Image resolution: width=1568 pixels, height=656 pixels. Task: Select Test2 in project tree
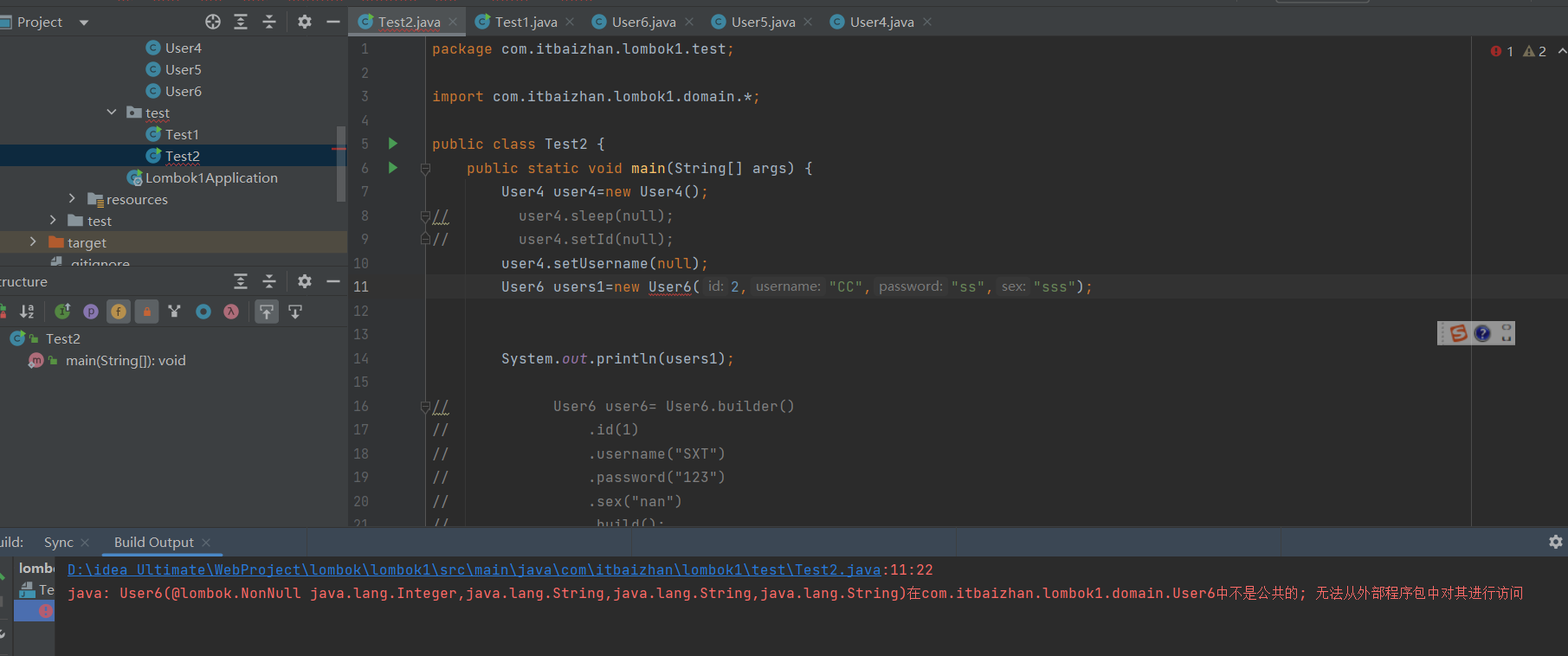pos(173,156)
